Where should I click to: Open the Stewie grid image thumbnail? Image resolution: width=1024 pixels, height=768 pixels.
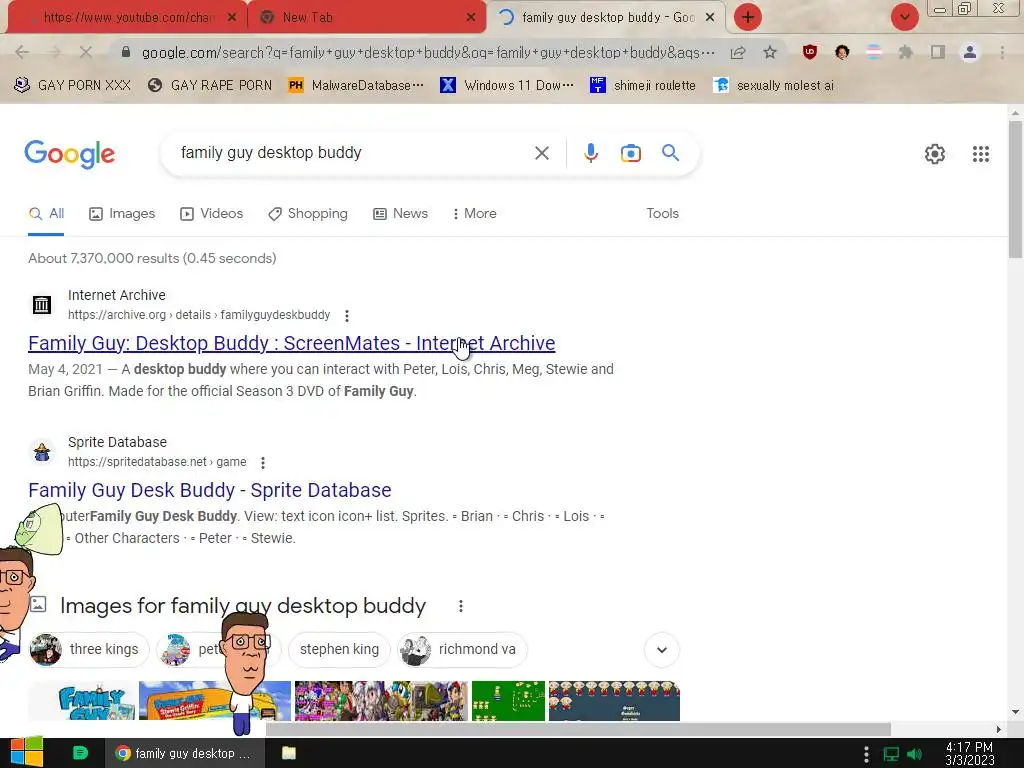(x=614, y=701)
